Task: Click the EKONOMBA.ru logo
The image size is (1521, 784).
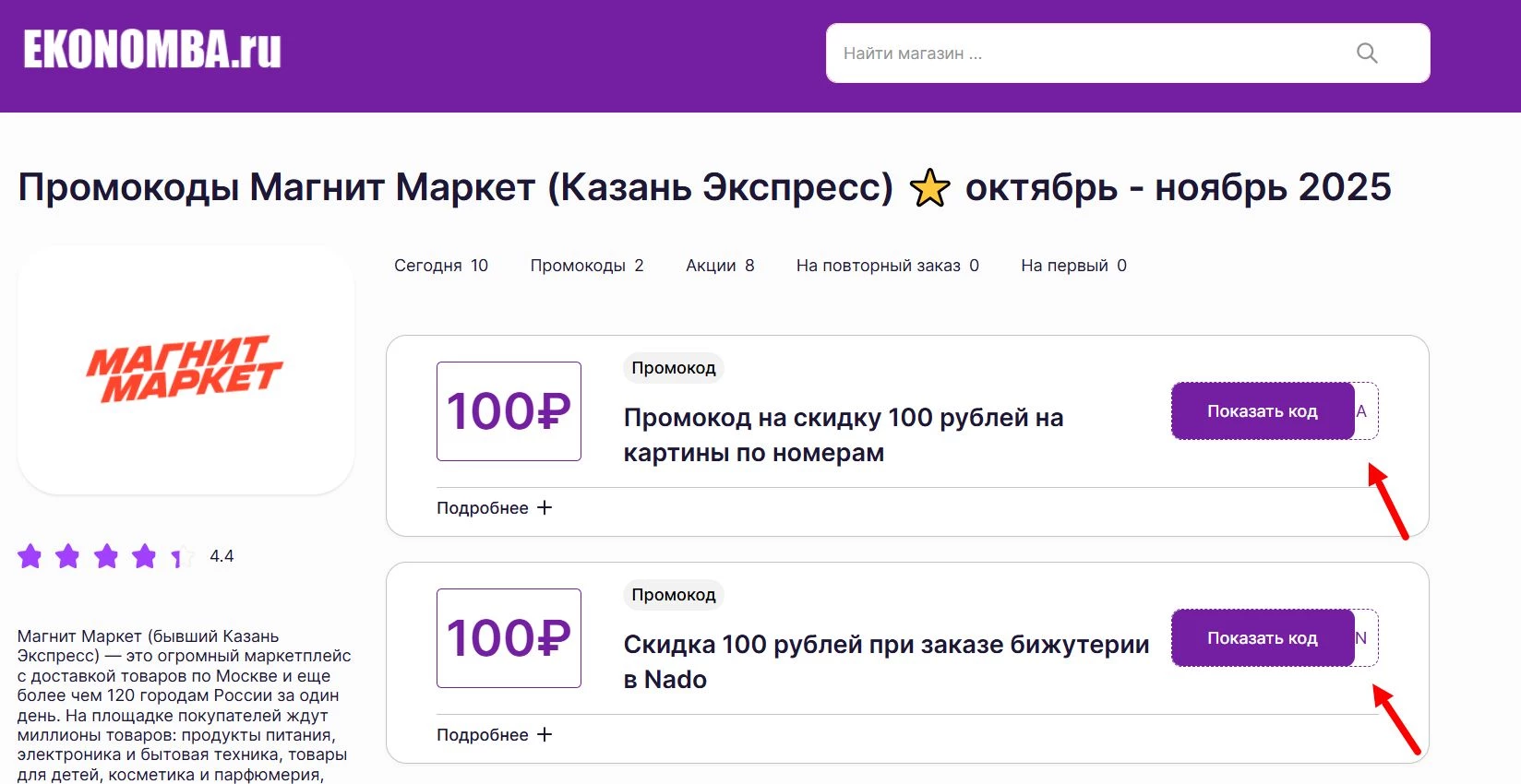Action: point(152,50)
